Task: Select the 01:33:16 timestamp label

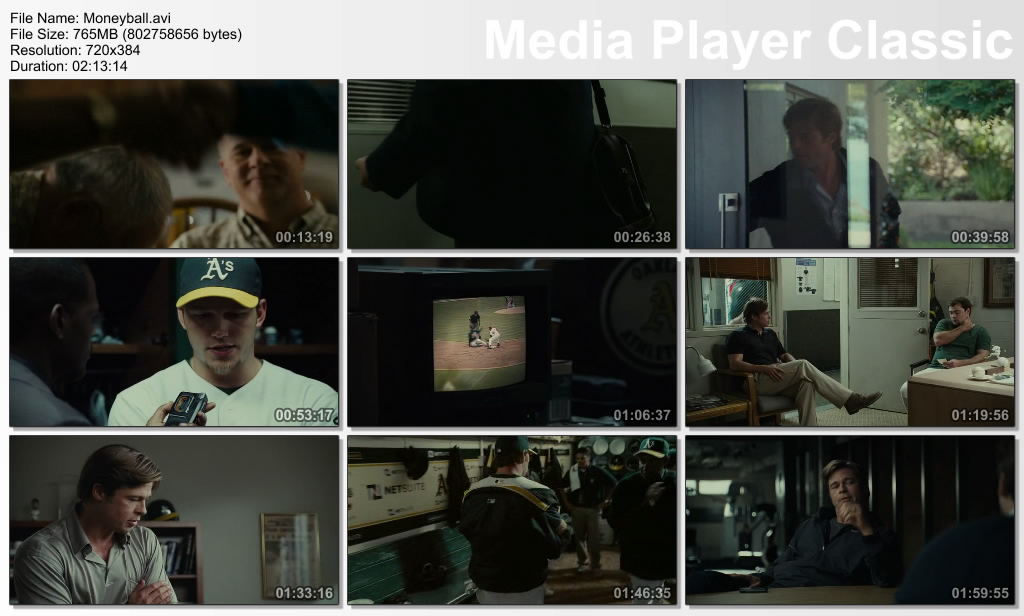Action: tap(304, 593)
